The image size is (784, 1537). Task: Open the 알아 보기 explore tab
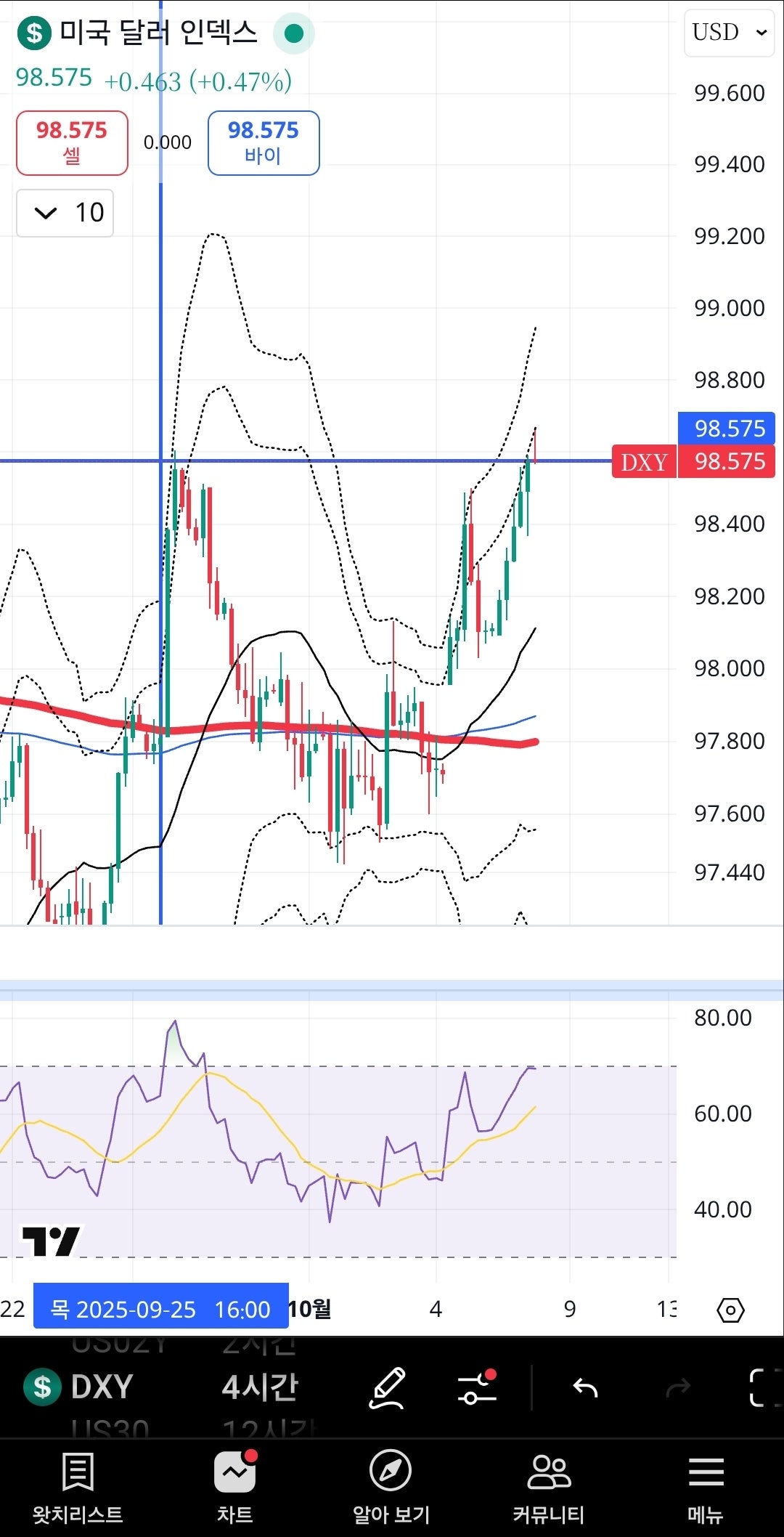(x=391, y=1488)
